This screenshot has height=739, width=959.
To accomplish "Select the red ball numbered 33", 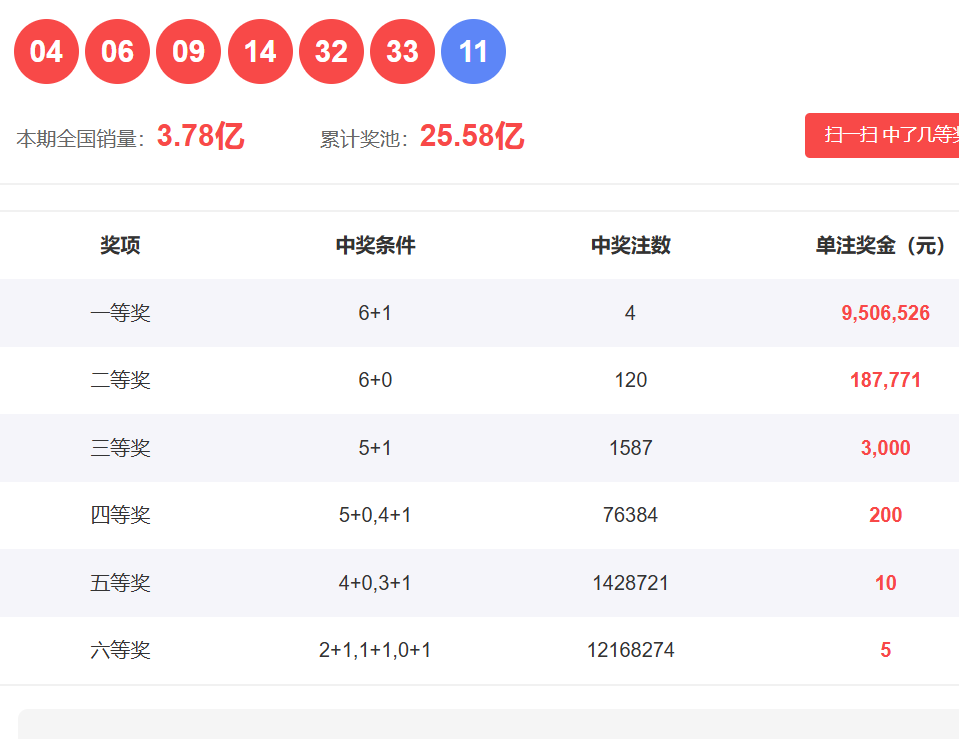I will (x=402, y=52).
